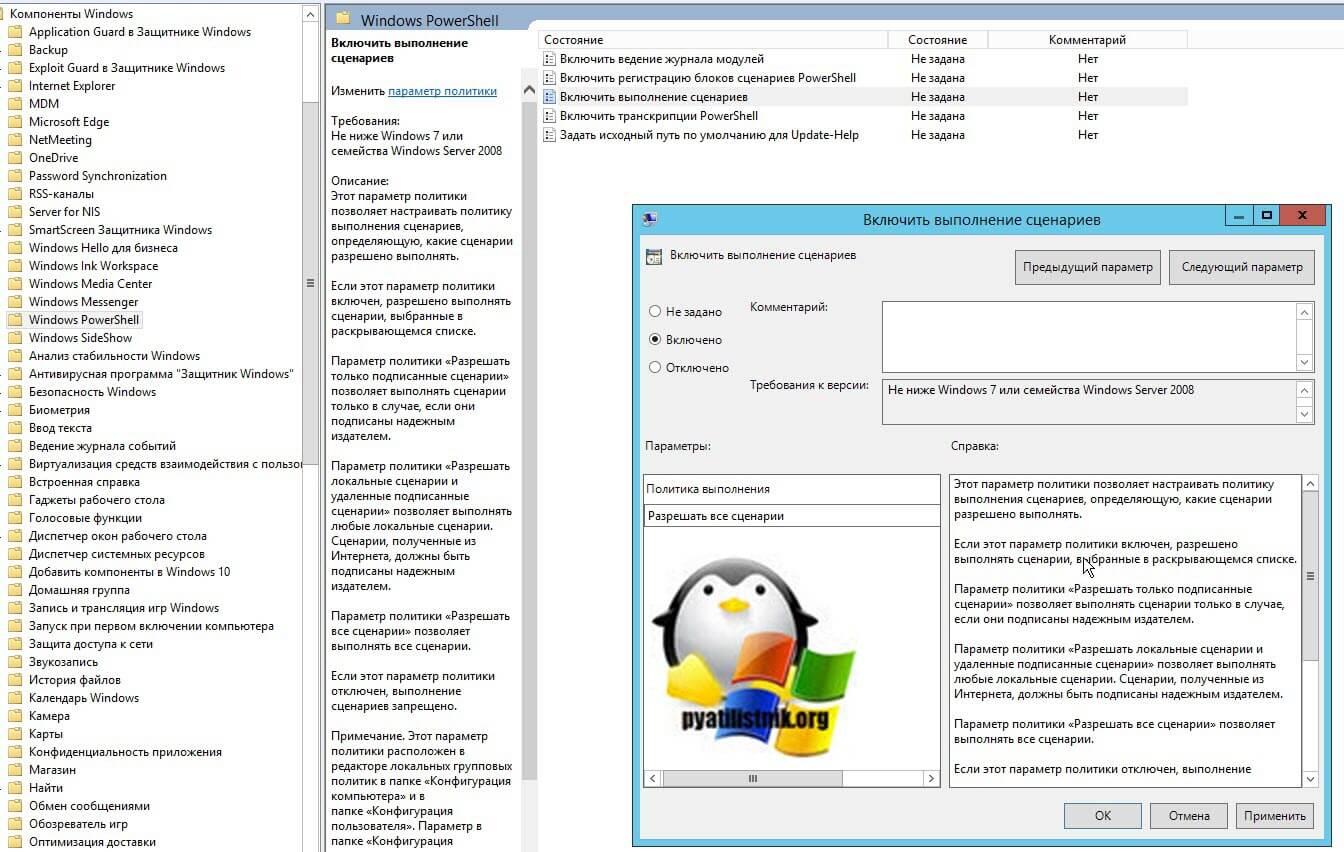Click the Windows PowerShell folder icon in tree
Viewport: 1344px width, 852px height.
[14, 320]
